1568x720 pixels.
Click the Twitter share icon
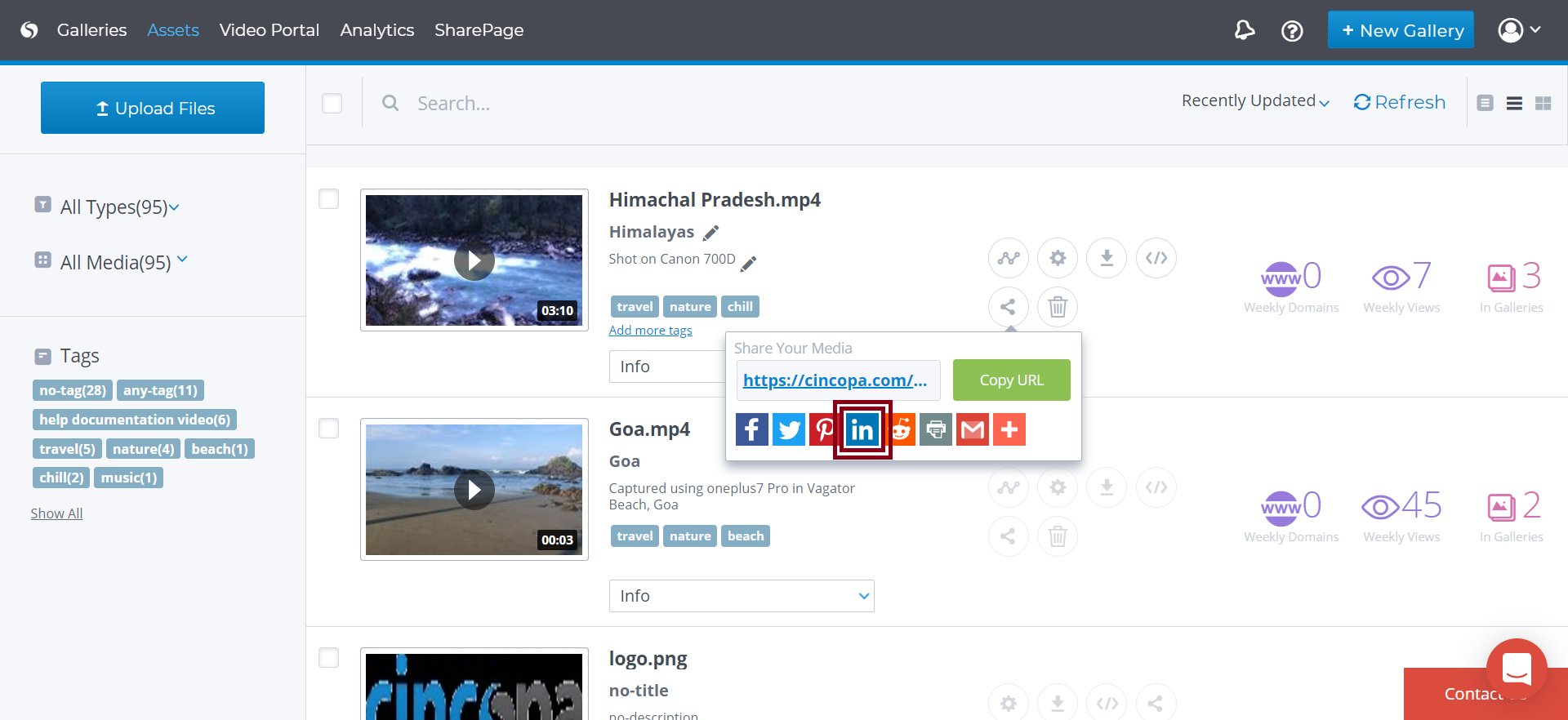coord(788,429)
